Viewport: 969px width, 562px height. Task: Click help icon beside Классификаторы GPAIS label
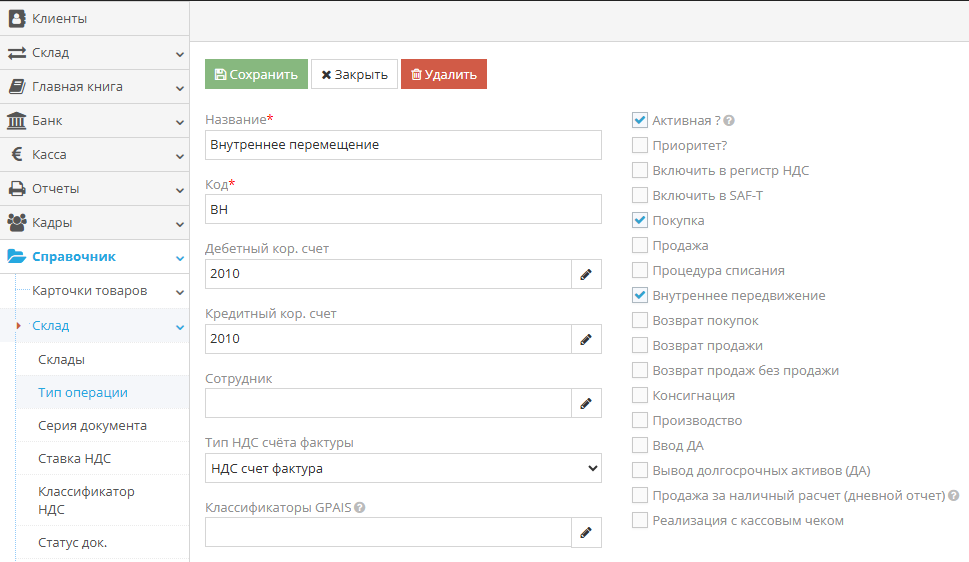click(x=359, y=507)
